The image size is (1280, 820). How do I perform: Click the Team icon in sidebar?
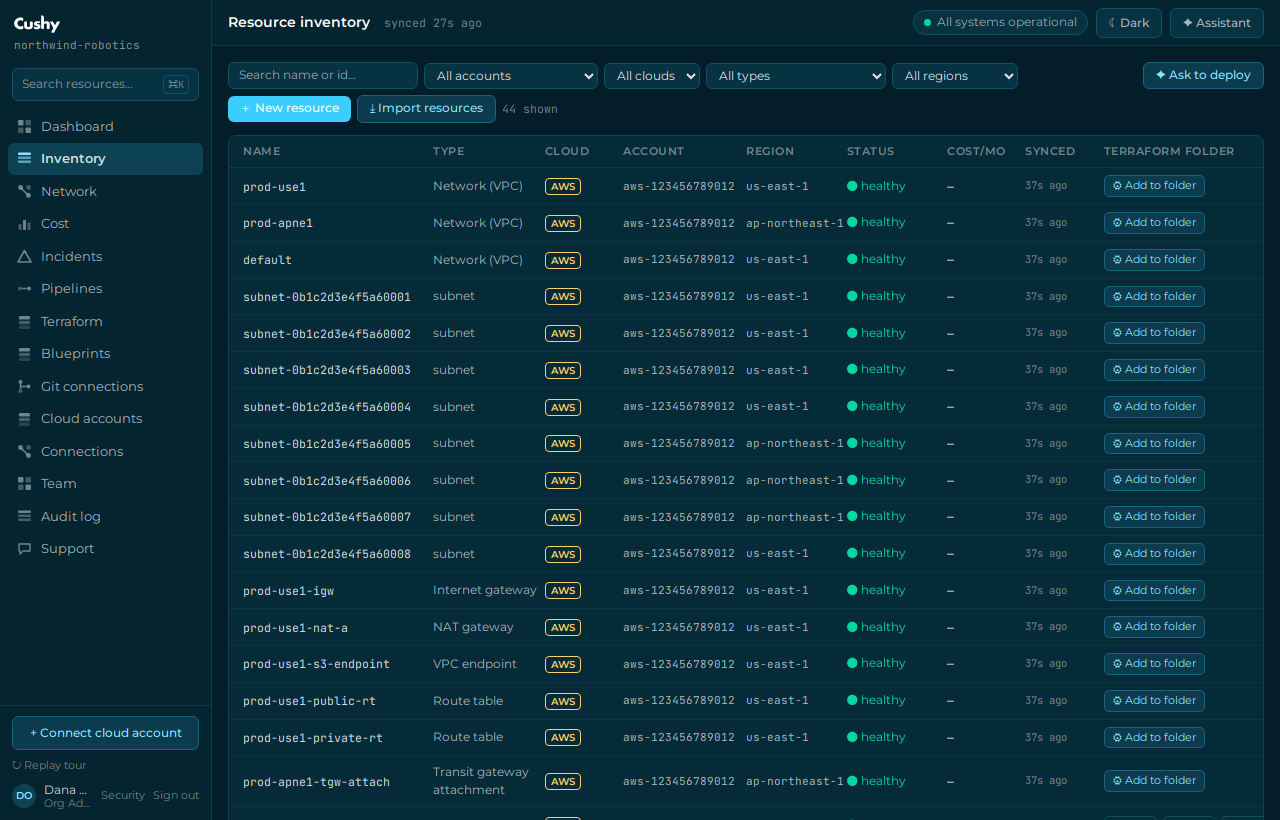pos(24,484)
